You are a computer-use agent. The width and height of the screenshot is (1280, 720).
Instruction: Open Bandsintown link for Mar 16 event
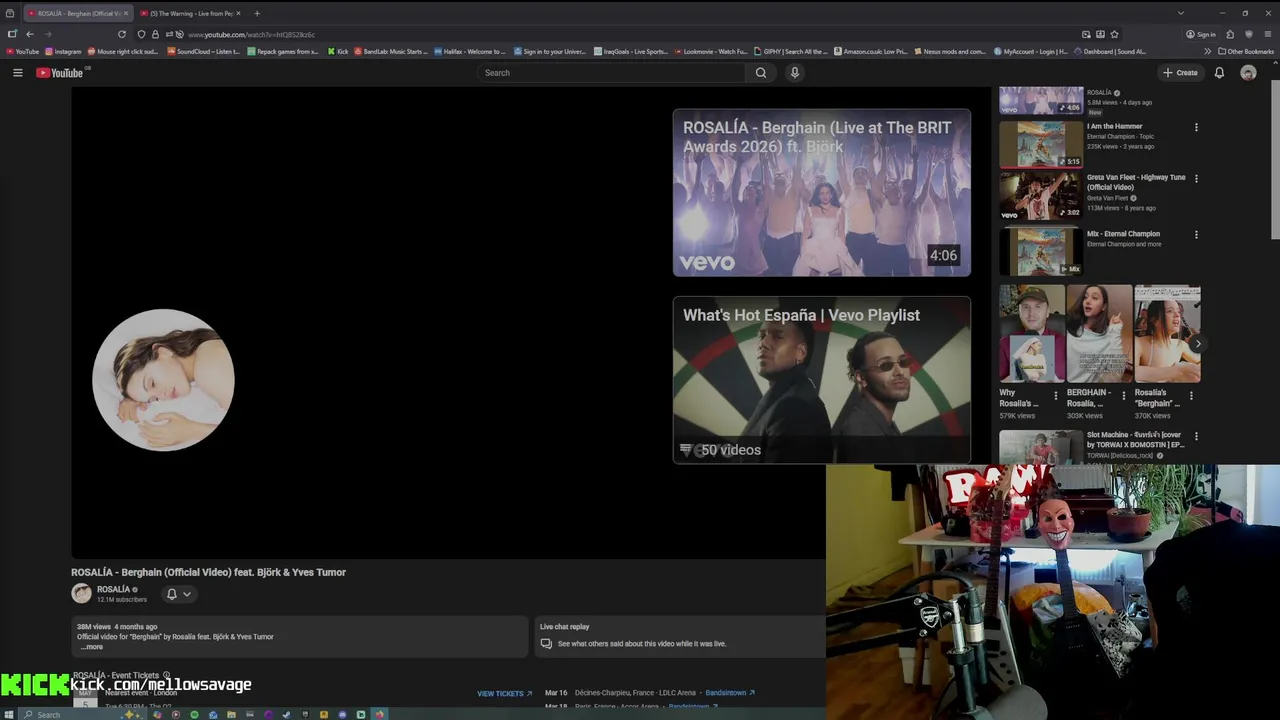click(x=730, y=692)
